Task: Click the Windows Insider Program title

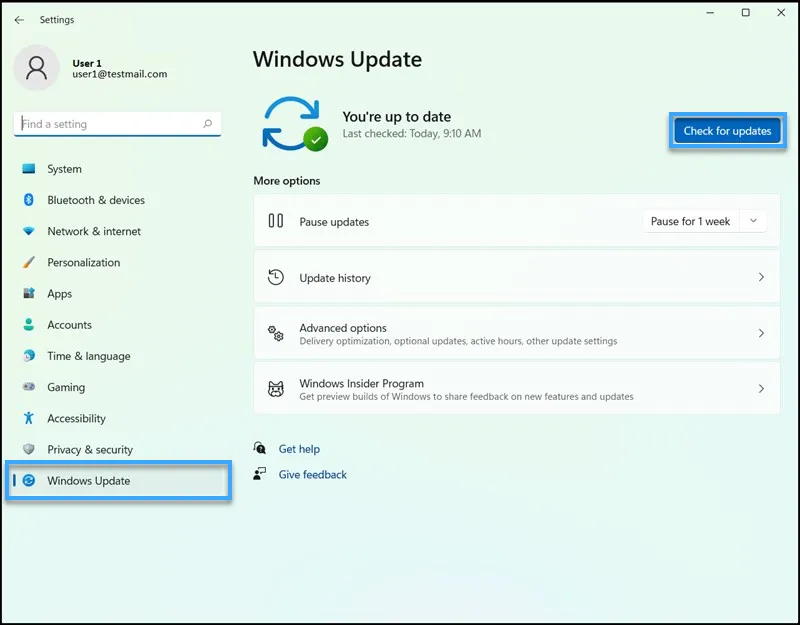Action: coord(361,383)
